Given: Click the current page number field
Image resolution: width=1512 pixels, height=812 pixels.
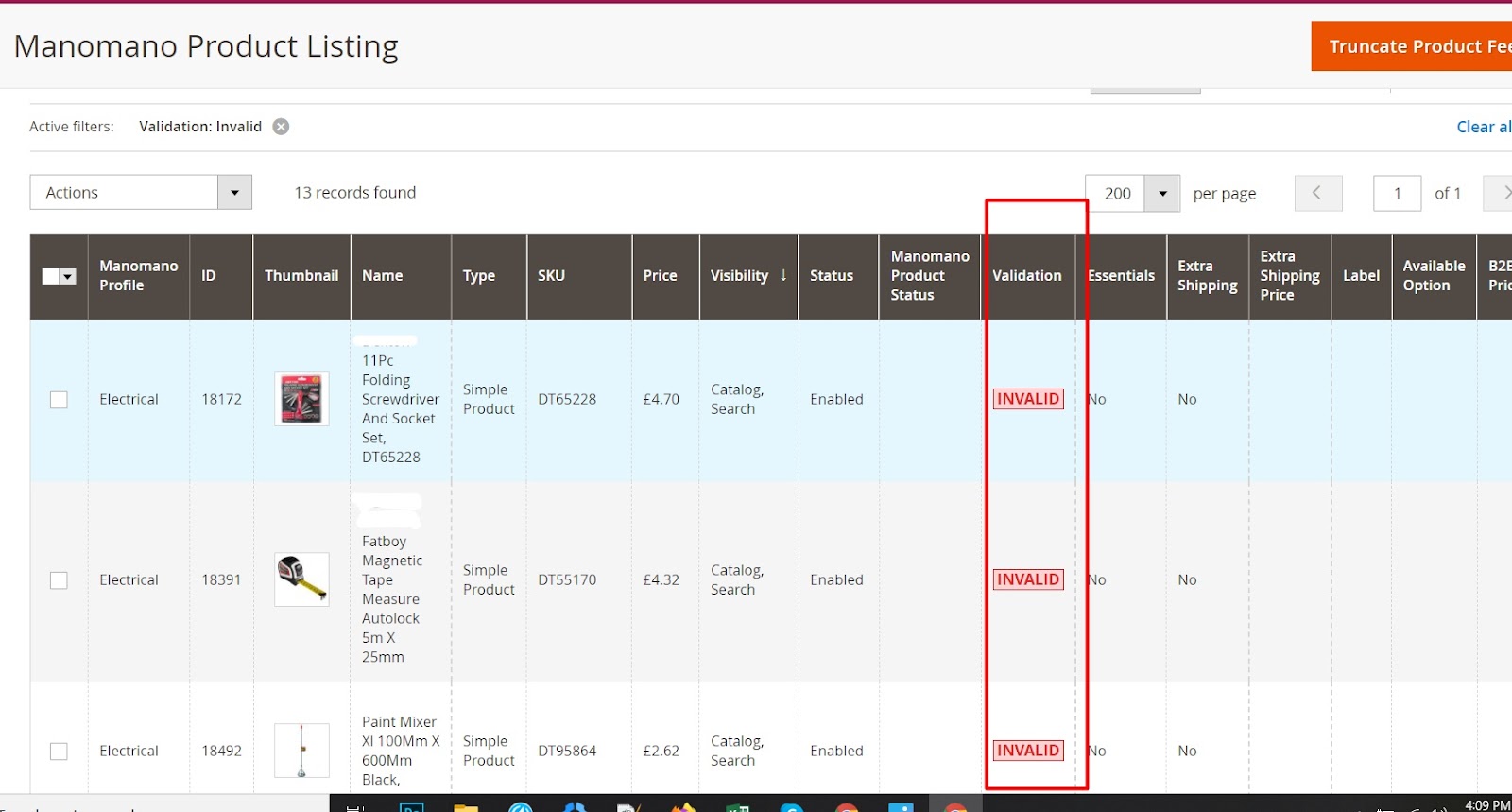Looking at the screenshot, I should coord(1397,193).
